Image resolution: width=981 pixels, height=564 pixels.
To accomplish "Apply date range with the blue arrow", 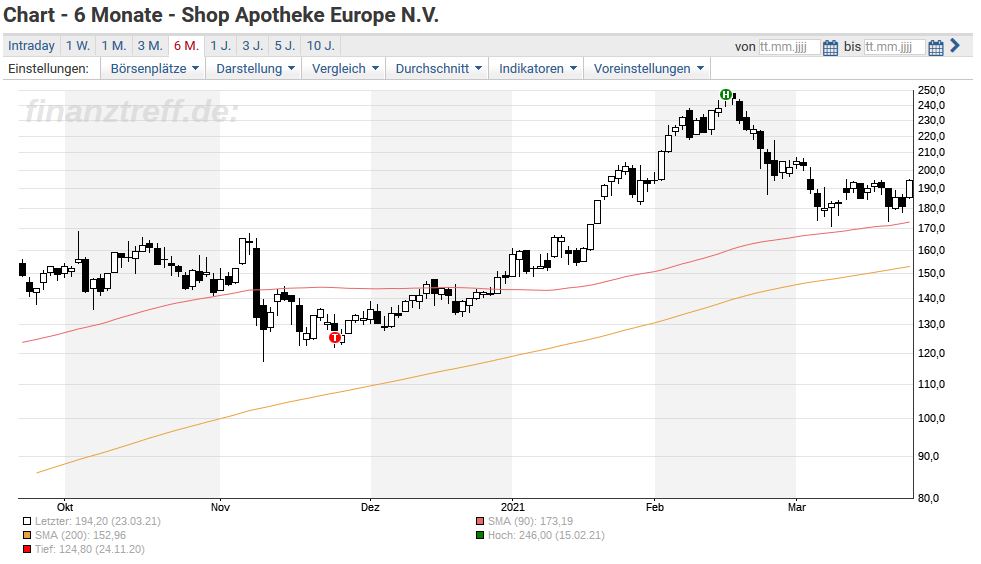I will (x=955, y=46).
